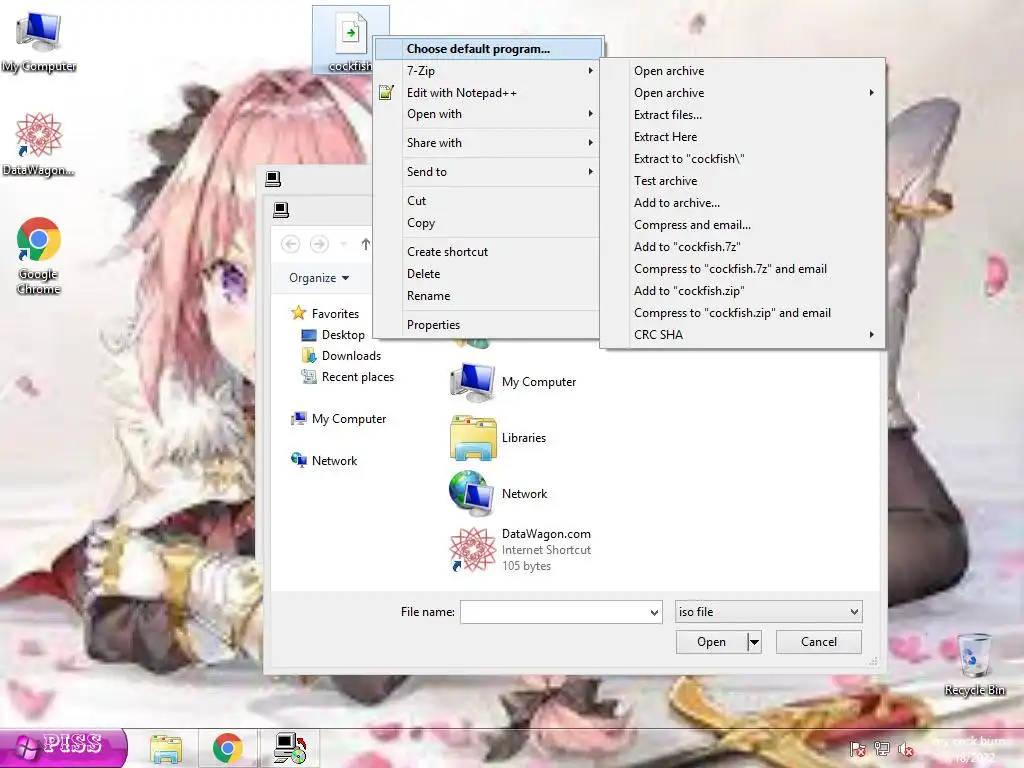Expand the Send to submenu

[488, 171]
